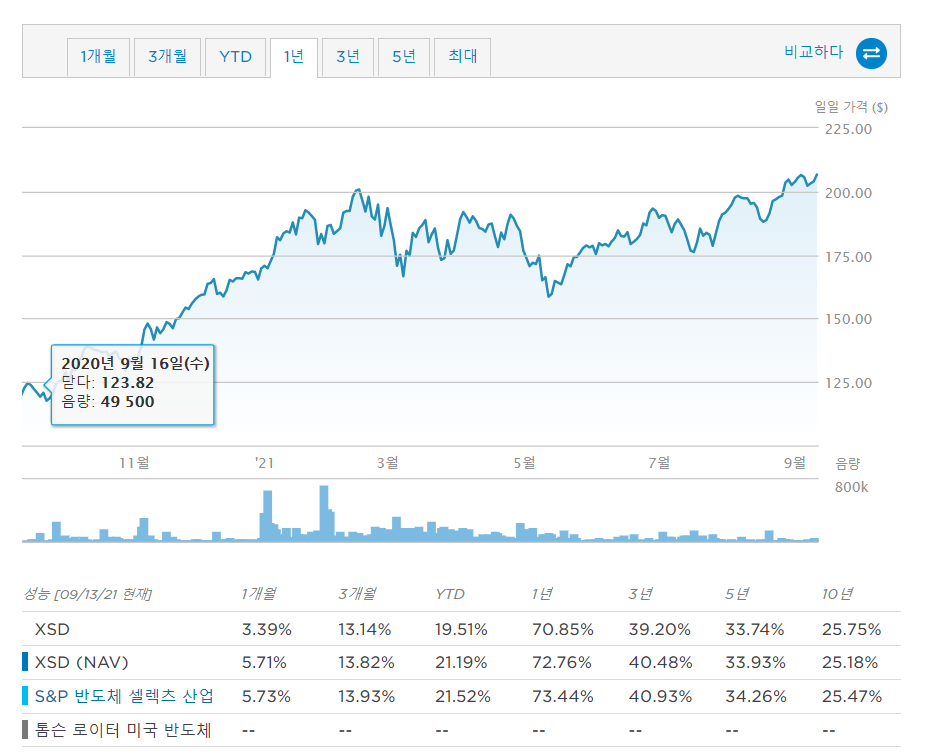The height and width of the screenshot is (755, 933).
Task: Click the 11월 x-axis label
Action: pyautogui.click(x=134, y=463)
